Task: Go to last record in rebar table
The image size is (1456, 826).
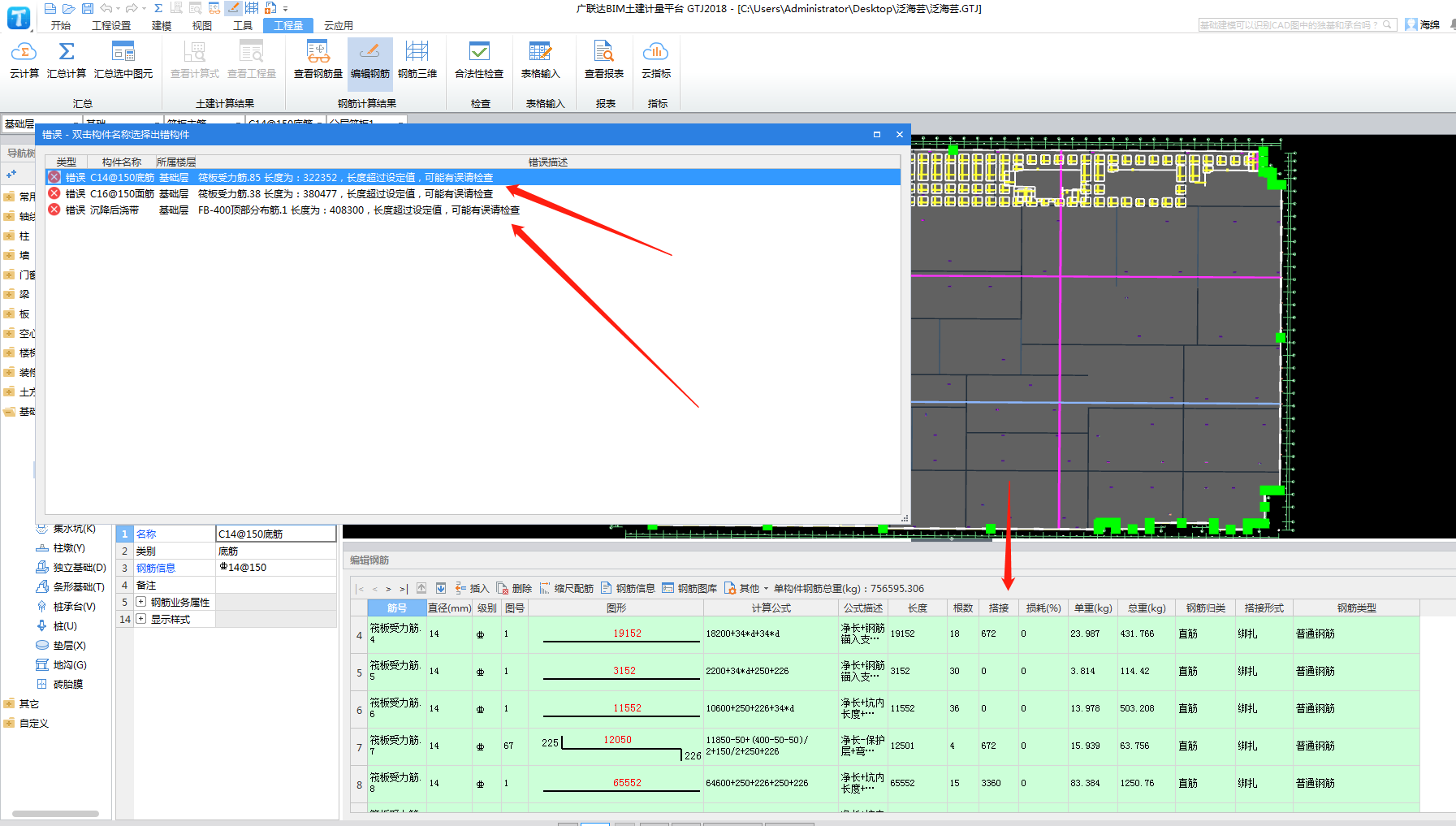Action: [404, 589]
